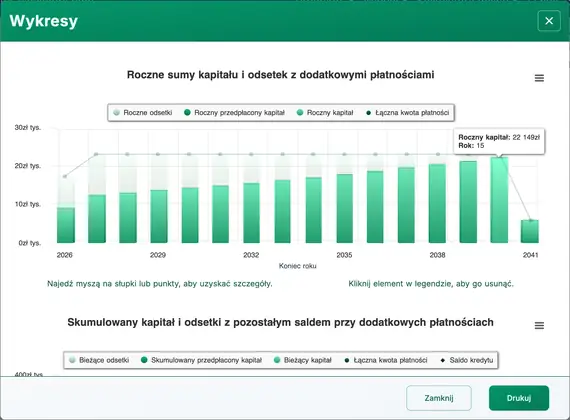Screen dimensions: 570x420
Task: Click the Koniec roku axis title
Action: [297, 266]
